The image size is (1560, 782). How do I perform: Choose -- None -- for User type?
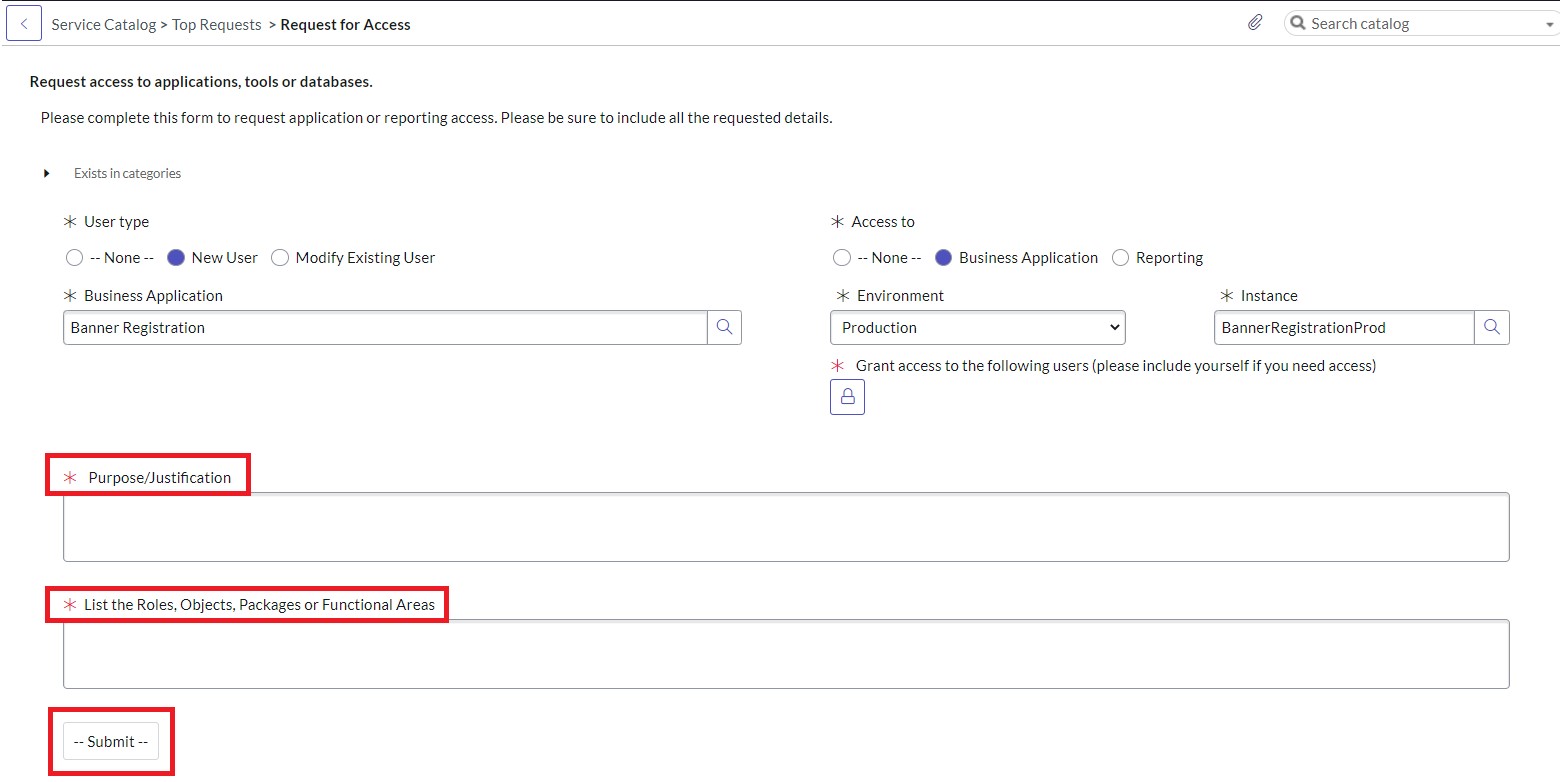[74, 257]
